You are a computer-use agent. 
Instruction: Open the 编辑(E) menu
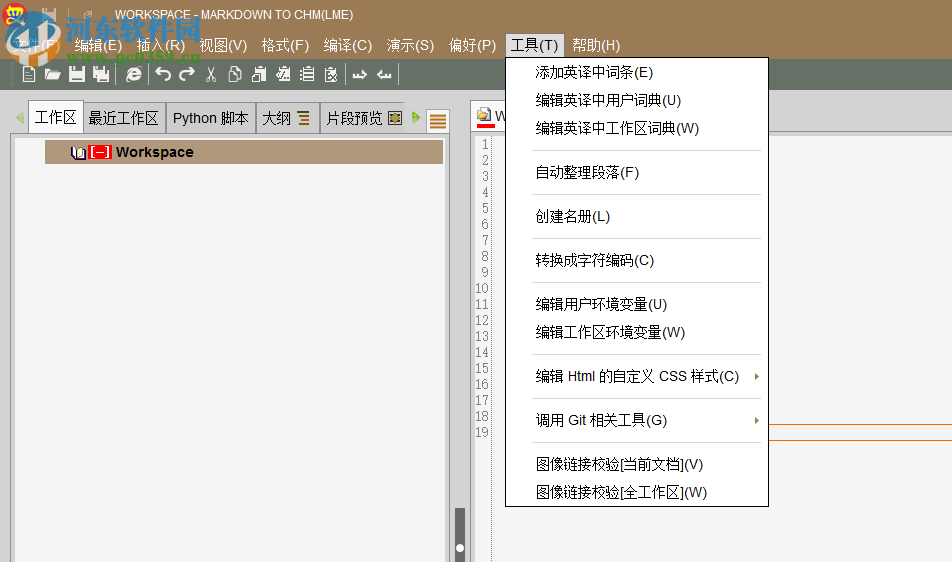98,46
